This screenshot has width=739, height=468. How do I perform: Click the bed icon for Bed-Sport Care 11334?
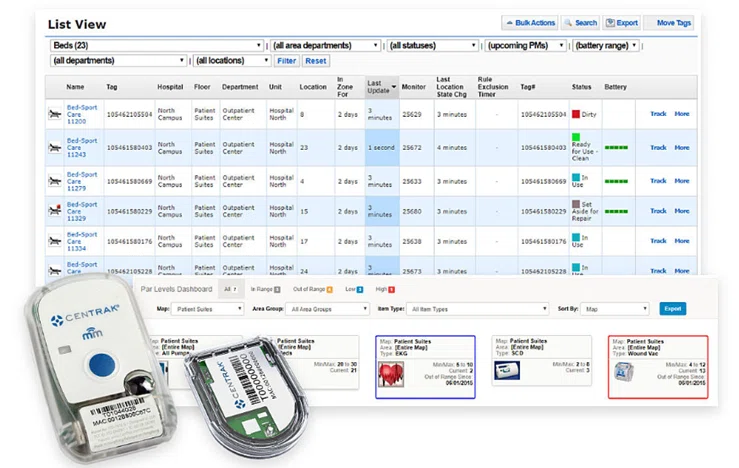(55, 241)
